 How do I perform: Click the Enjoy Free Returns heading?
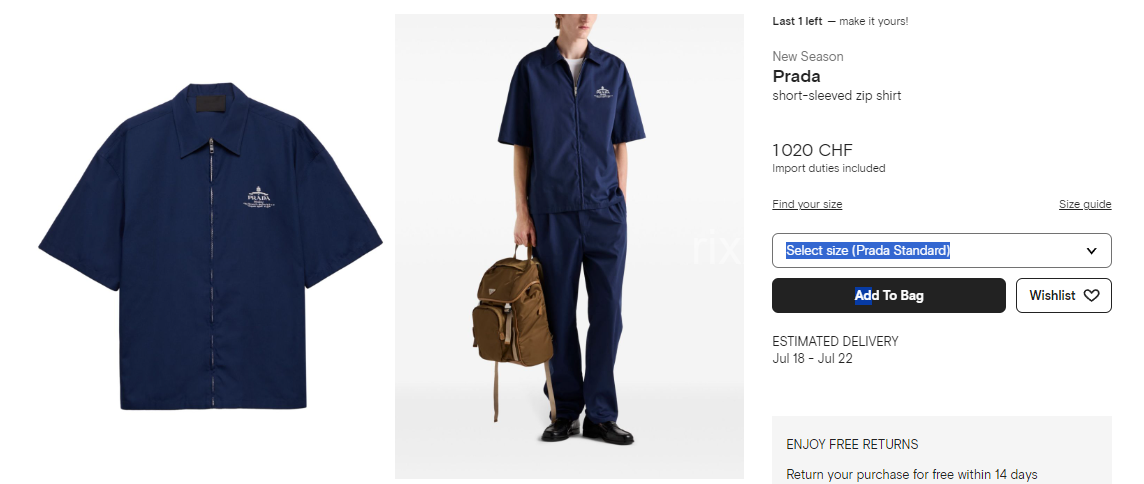click(852, 445)
